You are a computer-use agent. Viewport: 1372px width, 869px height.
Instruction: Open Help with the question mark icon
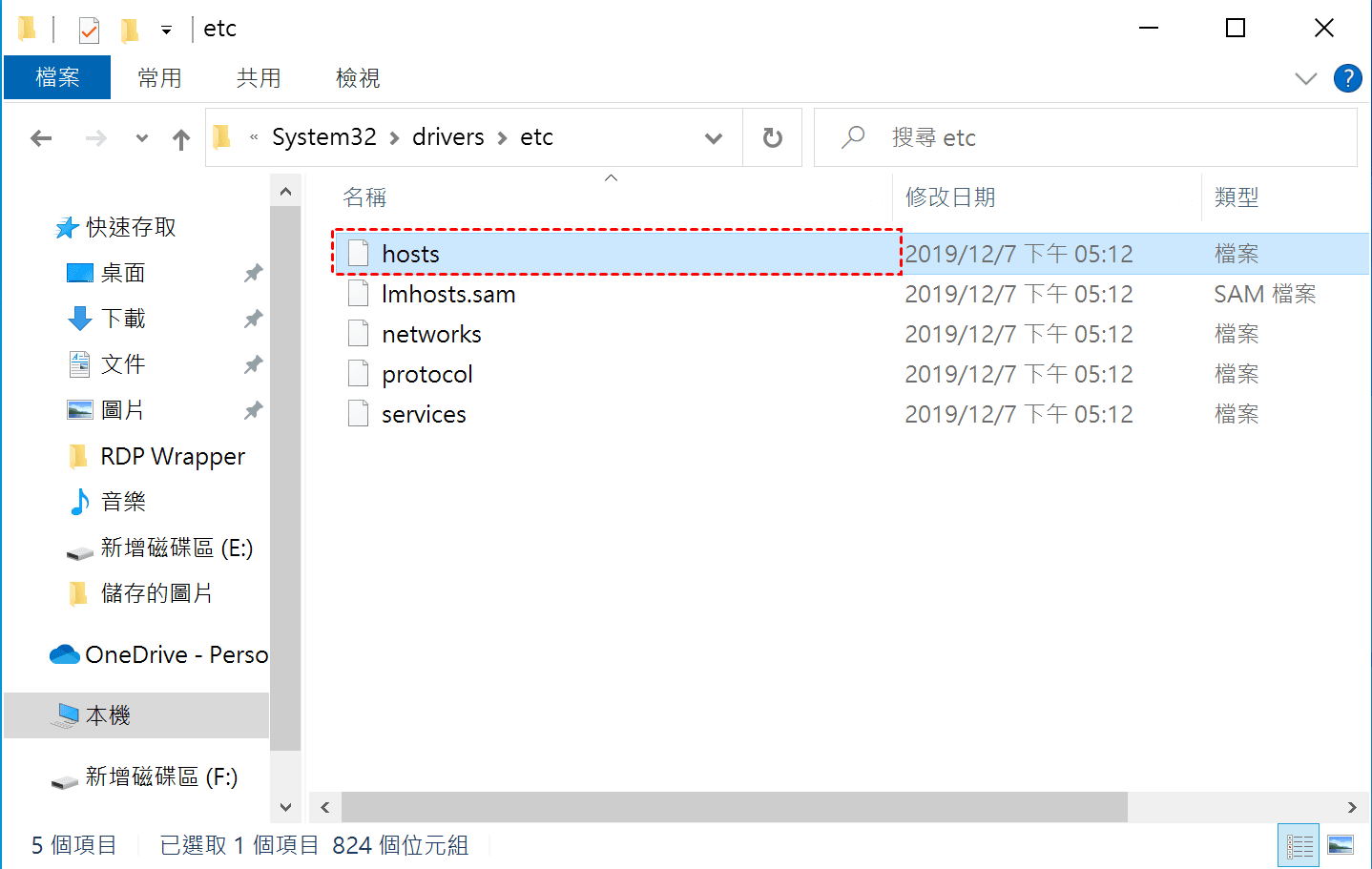coord(1347,78)
